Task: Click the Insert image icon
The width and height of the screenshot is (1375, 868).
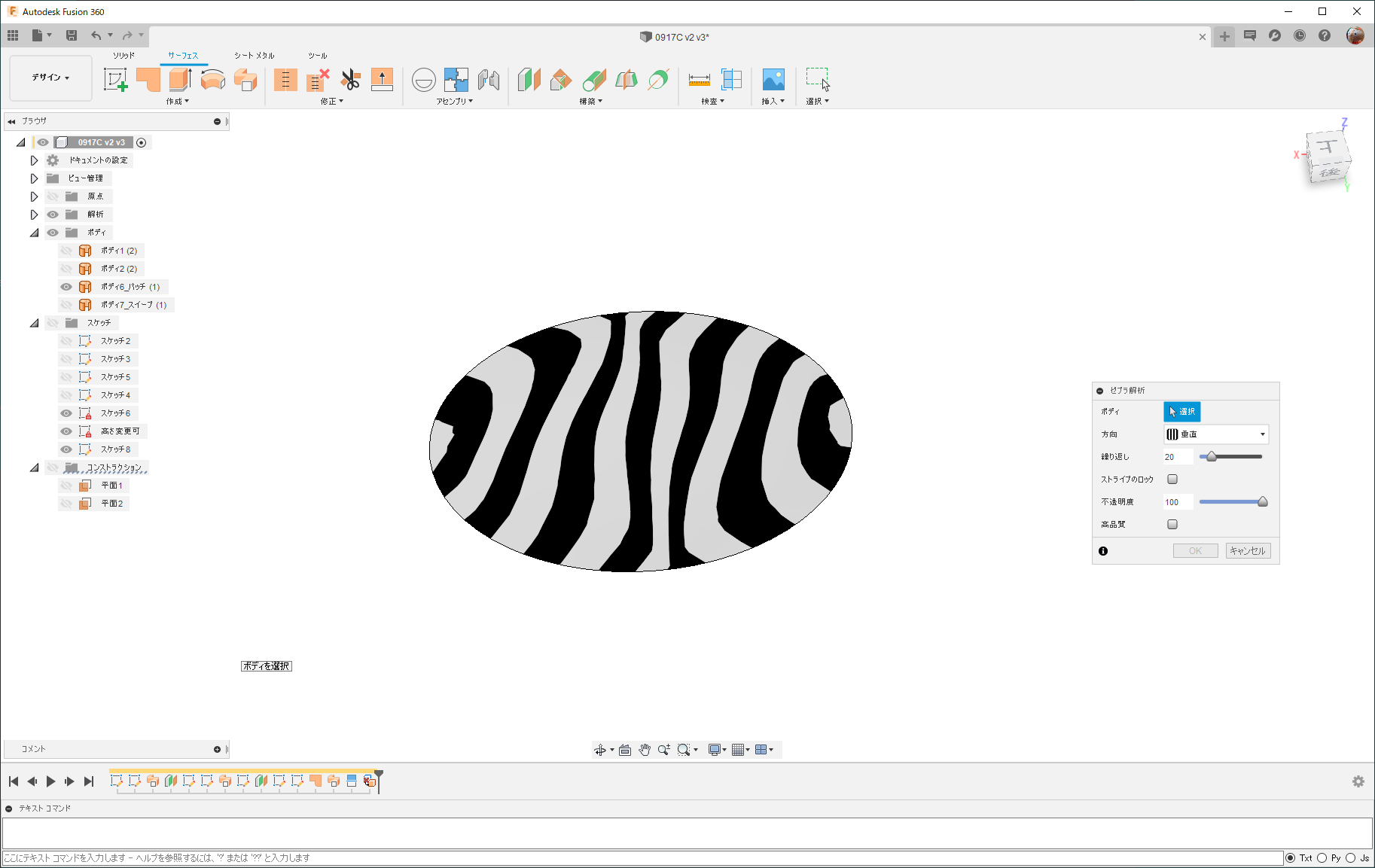Action: click(773, 79)
